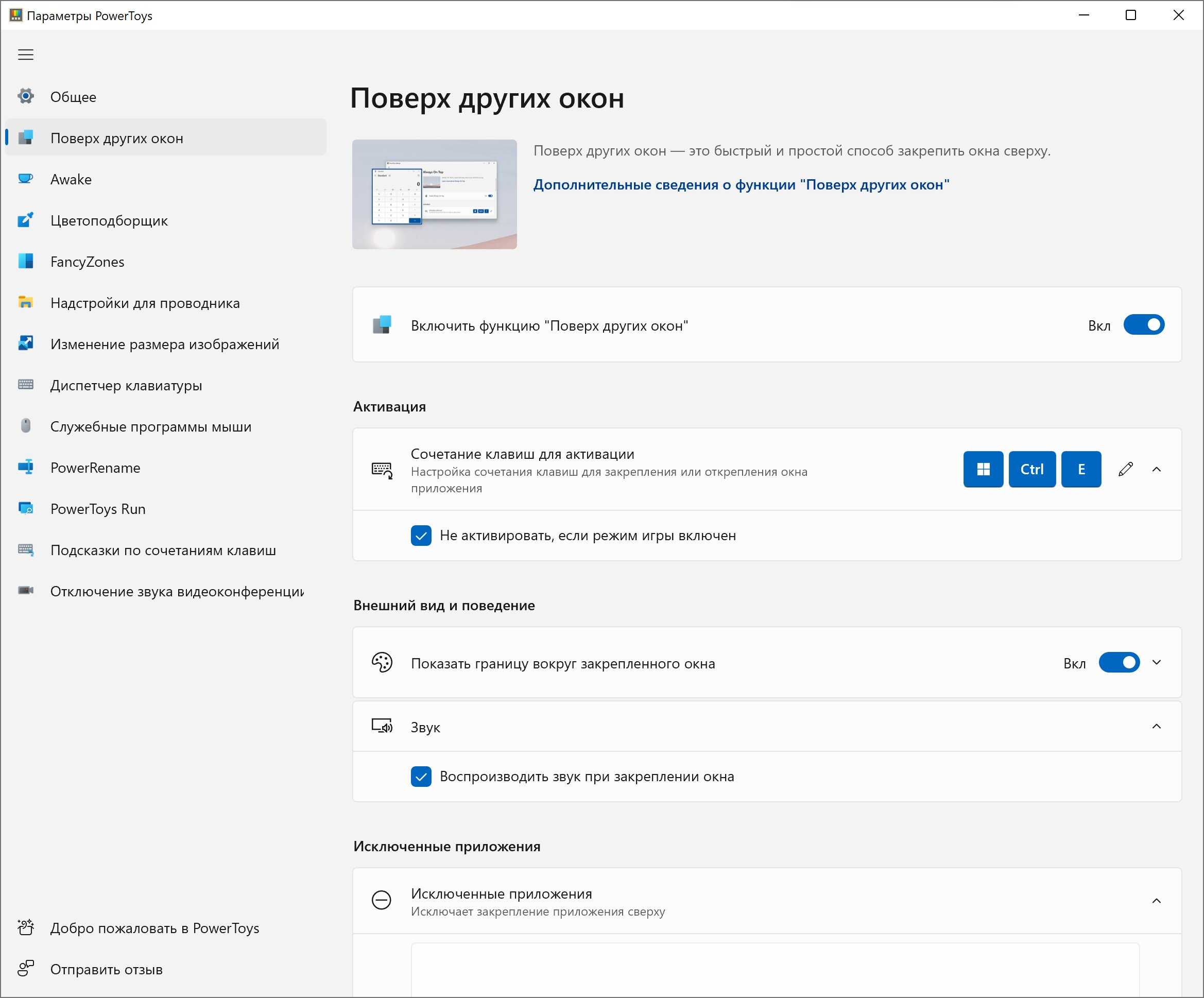
Task: Click the Awake coffee cup icon
Action: (26, 179)
